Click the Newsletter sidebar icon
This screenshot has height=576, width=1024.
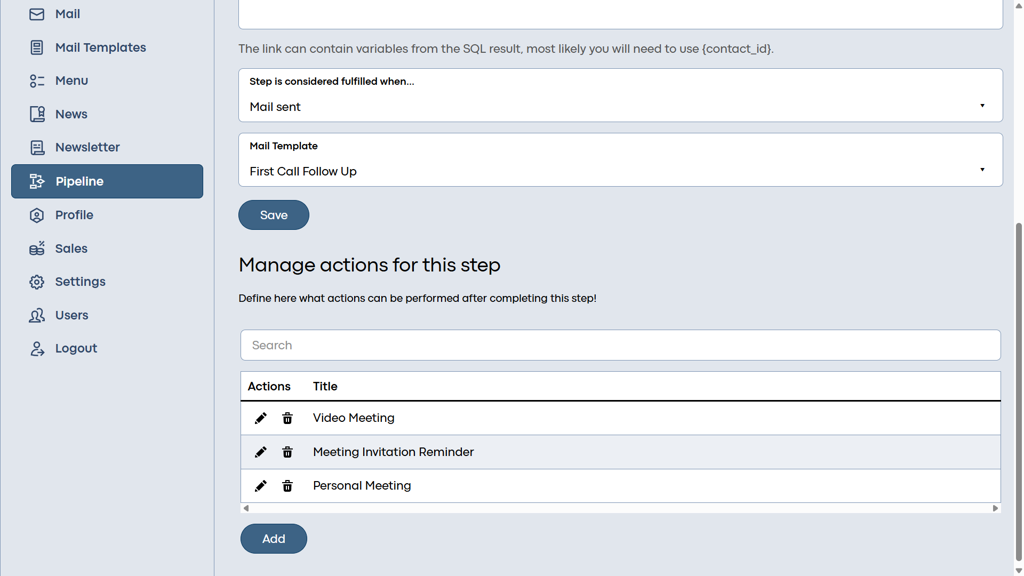pos(37,148)
